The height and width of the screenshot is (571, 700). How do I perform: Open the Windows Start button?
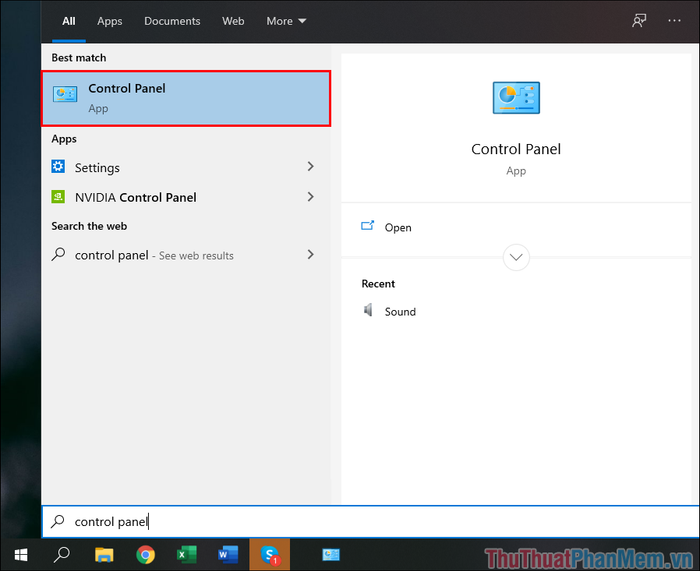pos(21,555)
